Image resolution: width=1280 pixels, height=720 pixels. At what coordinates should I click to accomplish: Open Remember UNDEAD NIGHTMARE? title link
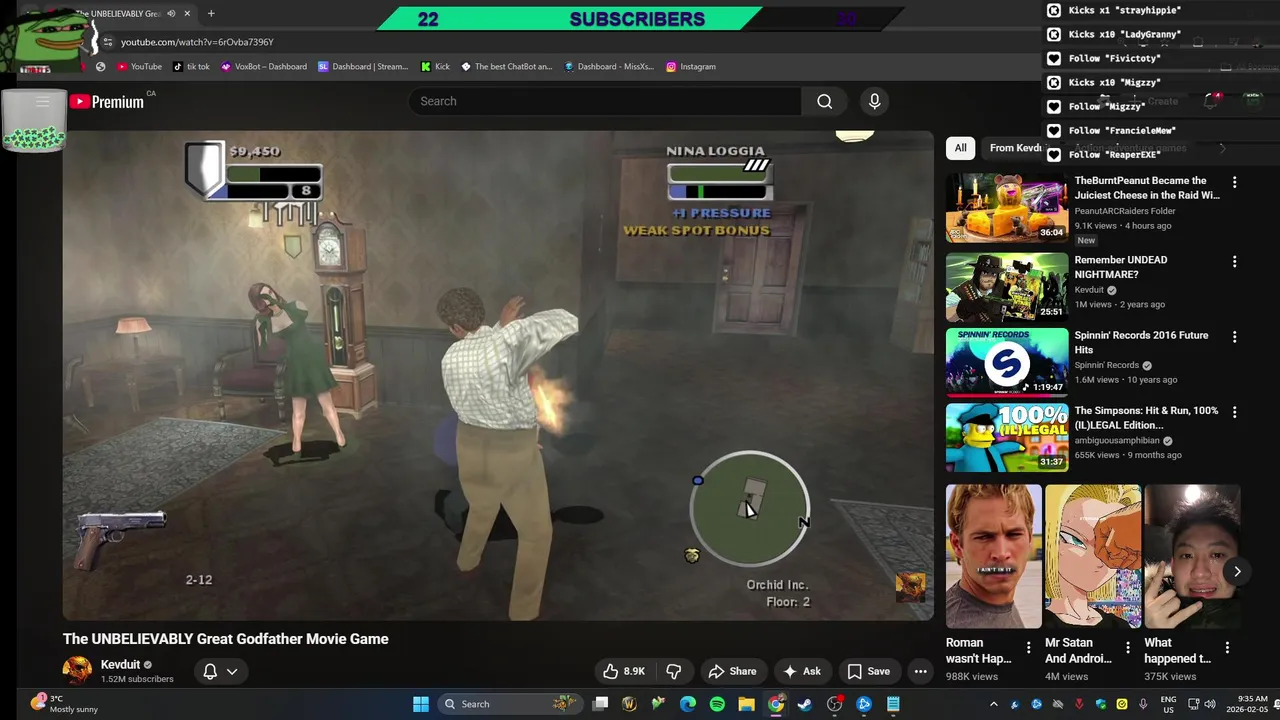tap(1121, 267)
